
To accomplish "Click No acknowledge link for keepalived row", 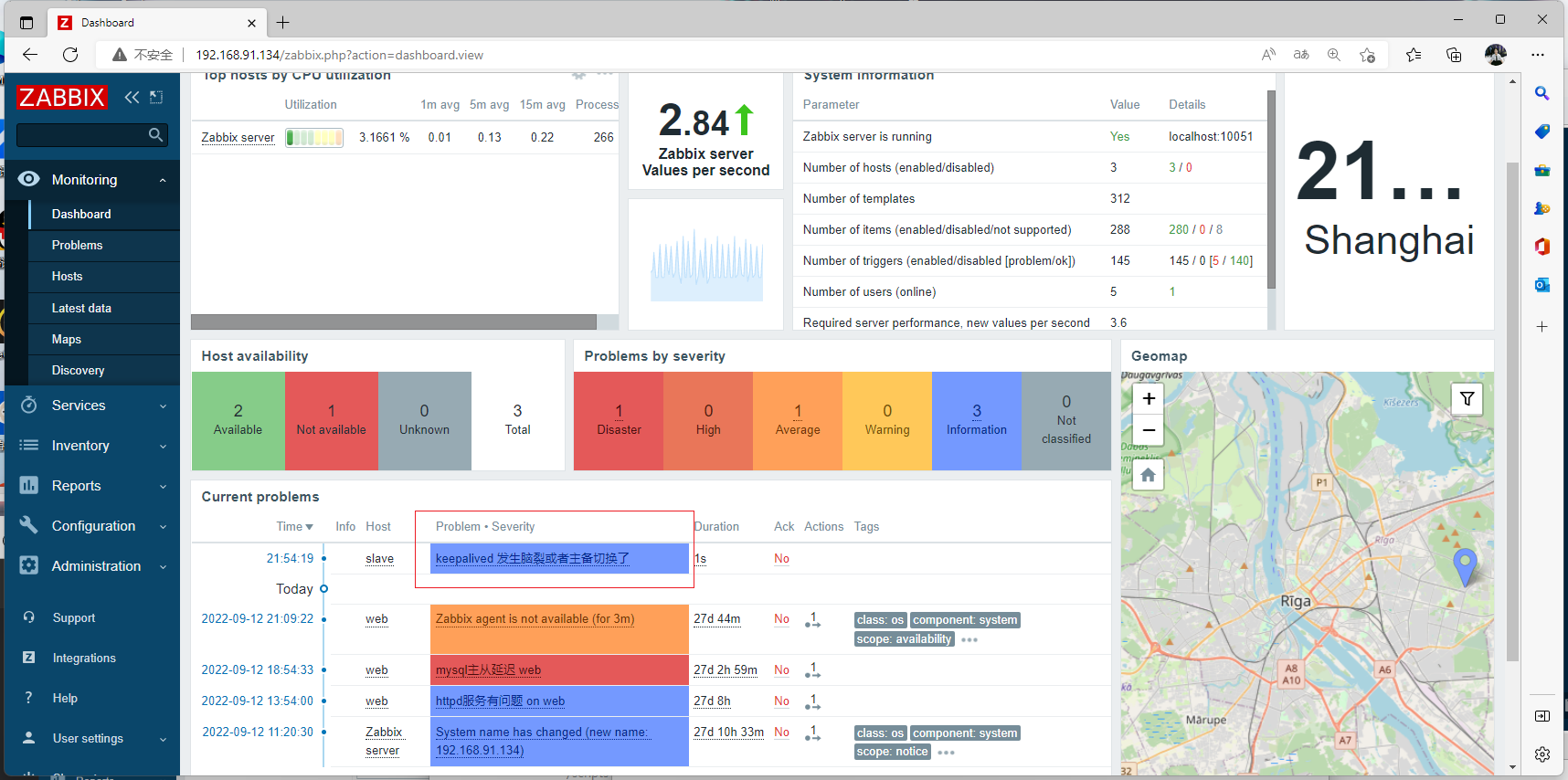I will [x=781, y=558].
